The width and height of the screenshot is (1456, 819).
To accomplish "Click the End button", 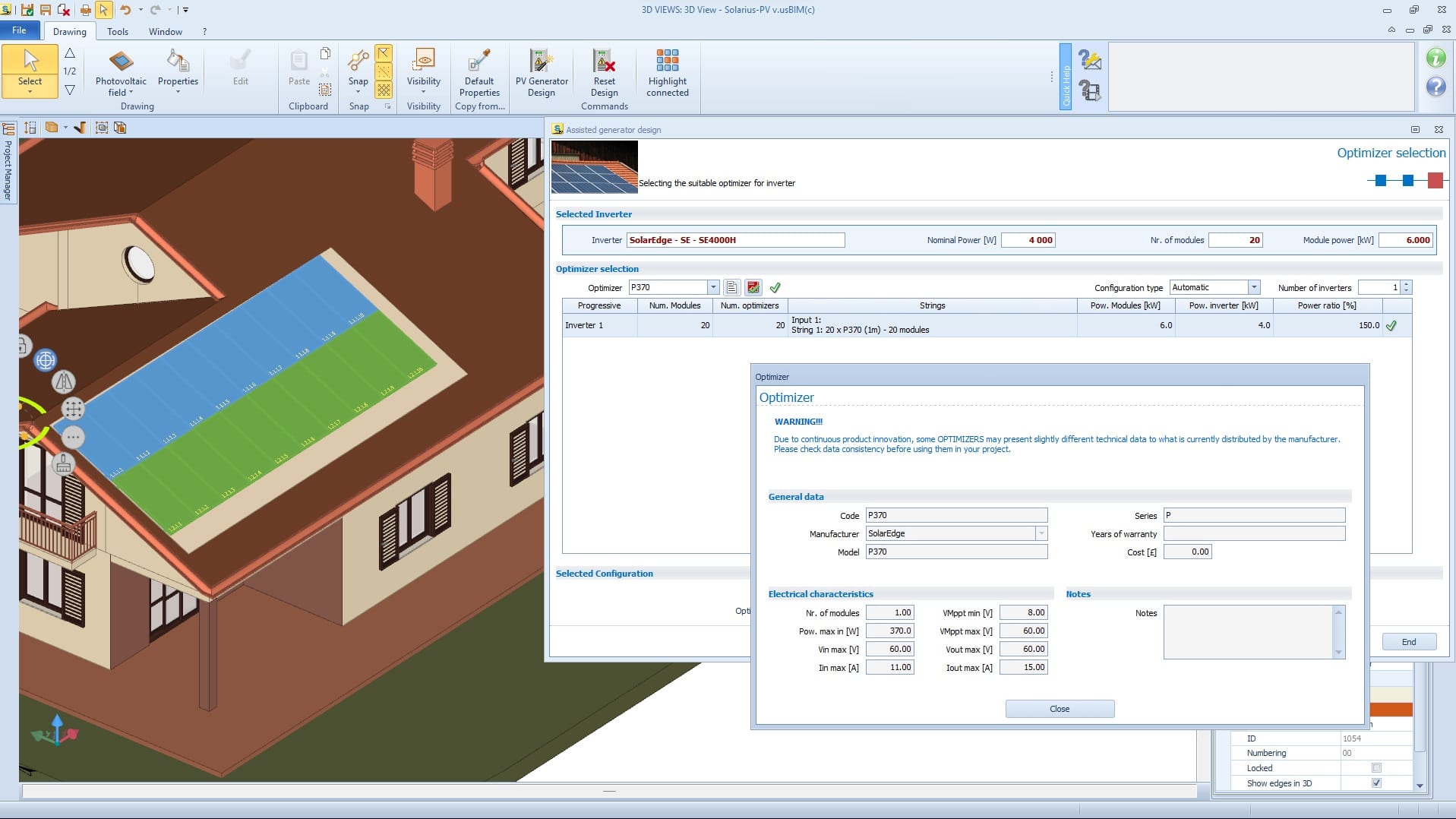I will 1409,642.
